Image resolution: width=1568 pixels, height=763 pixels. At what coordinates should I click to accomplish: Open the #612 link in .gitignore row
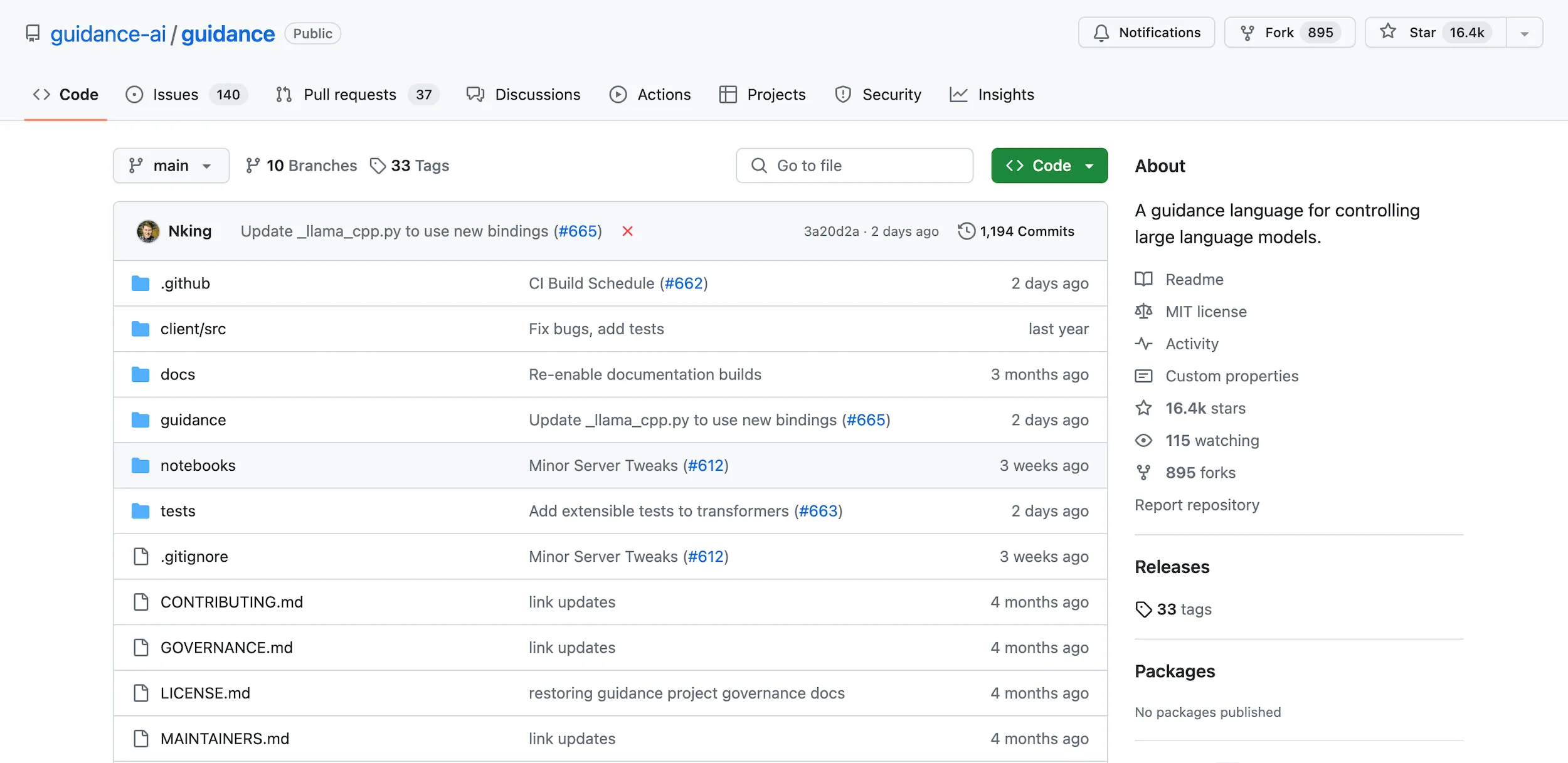coord(706,556)
